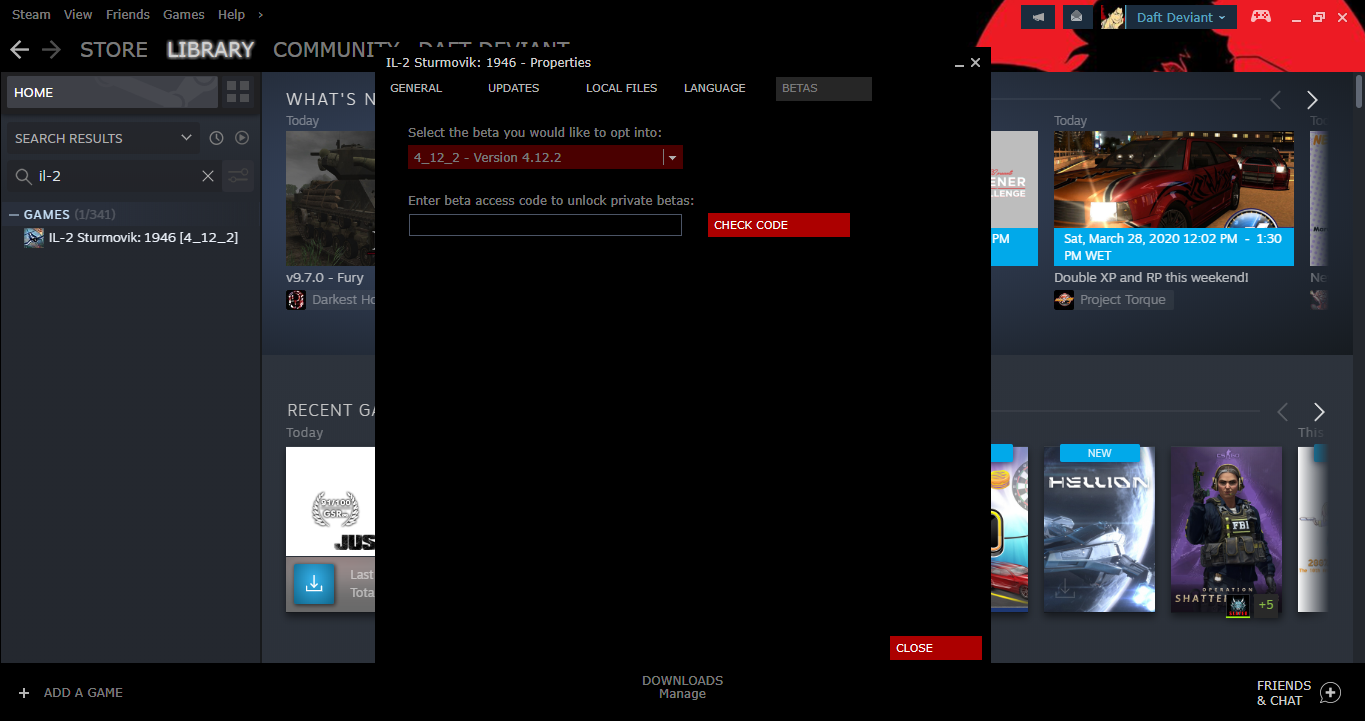Open the Double XP and RP news title

click(1151, 277)
